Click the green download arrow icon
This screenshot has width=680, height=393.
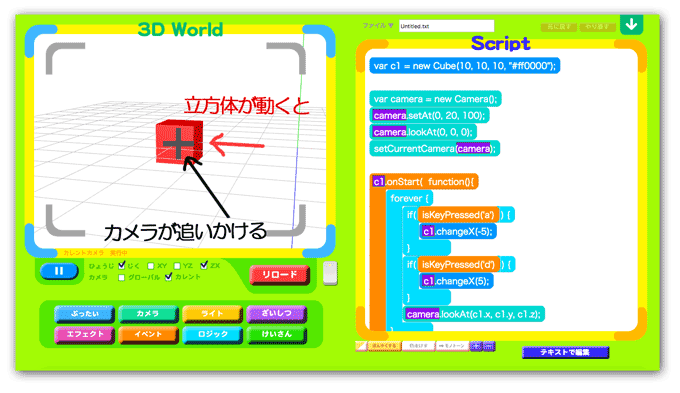click(631, 24)
